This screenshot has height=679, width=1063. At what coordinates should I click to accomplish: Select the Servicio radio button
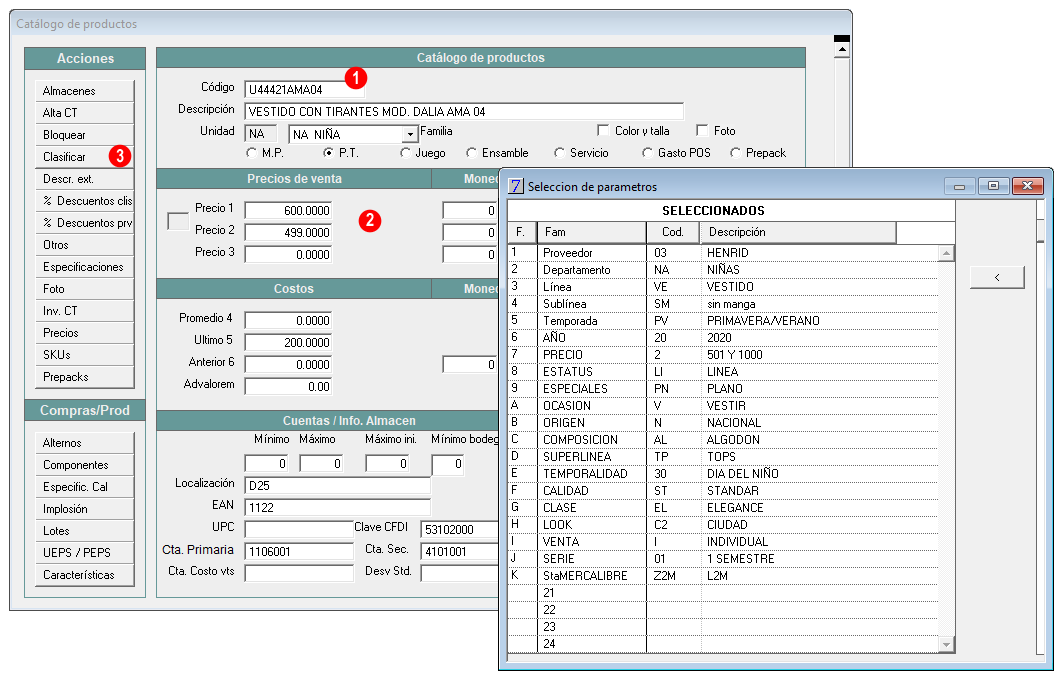click(559, 153)
